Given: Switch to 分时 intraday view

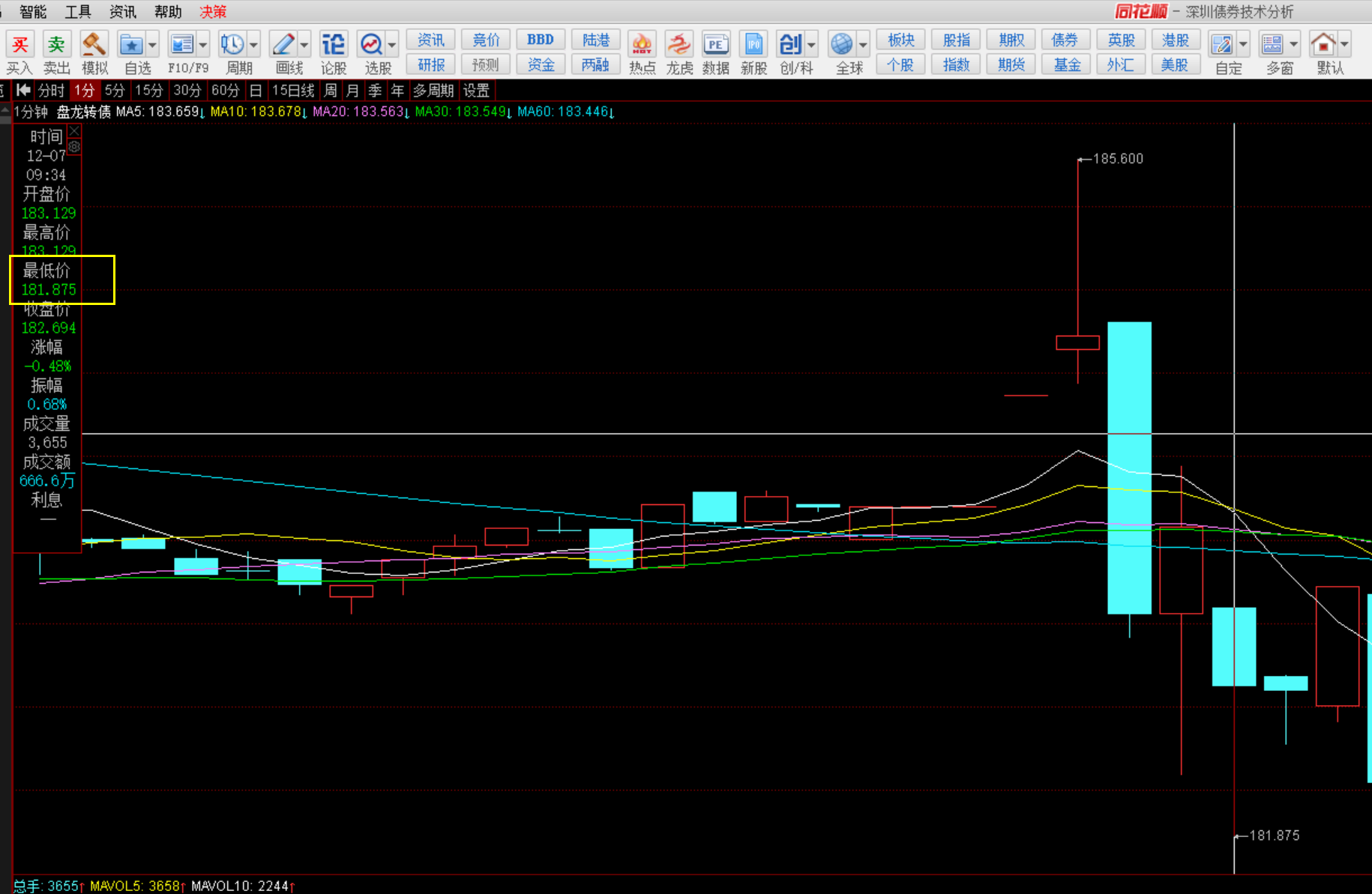Looking at the screenshot, I should [51, 91].
